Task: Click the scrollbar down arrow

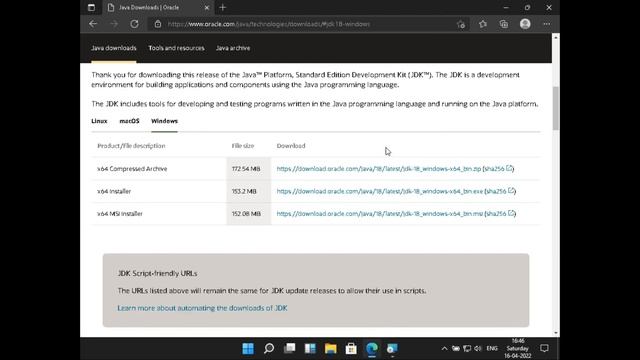Action: pyautogui.click(x=556, y=333)
